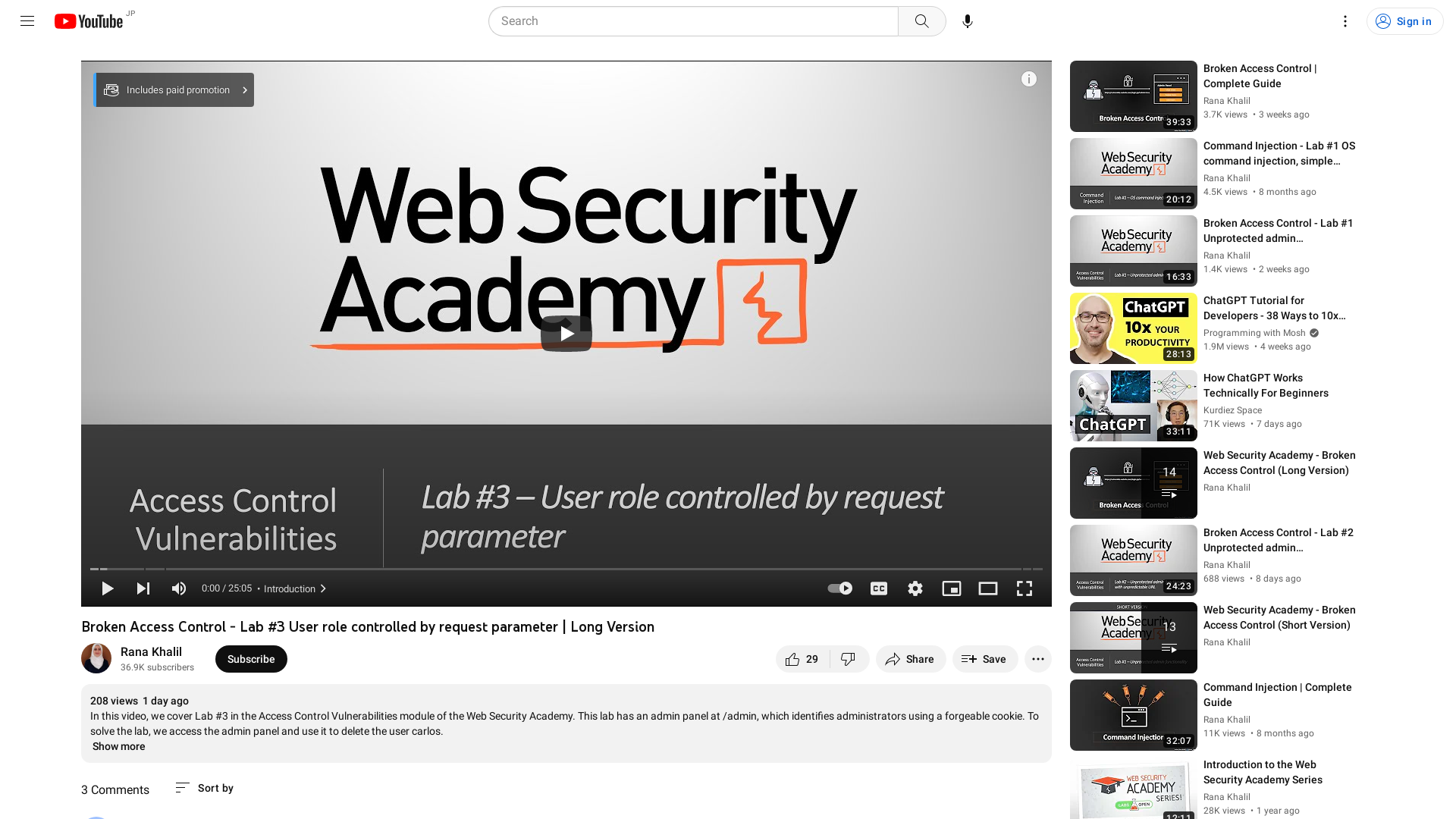1456x819 pixels.
Task: Open Sort by comments dropdown
Action: coord(204,787)
